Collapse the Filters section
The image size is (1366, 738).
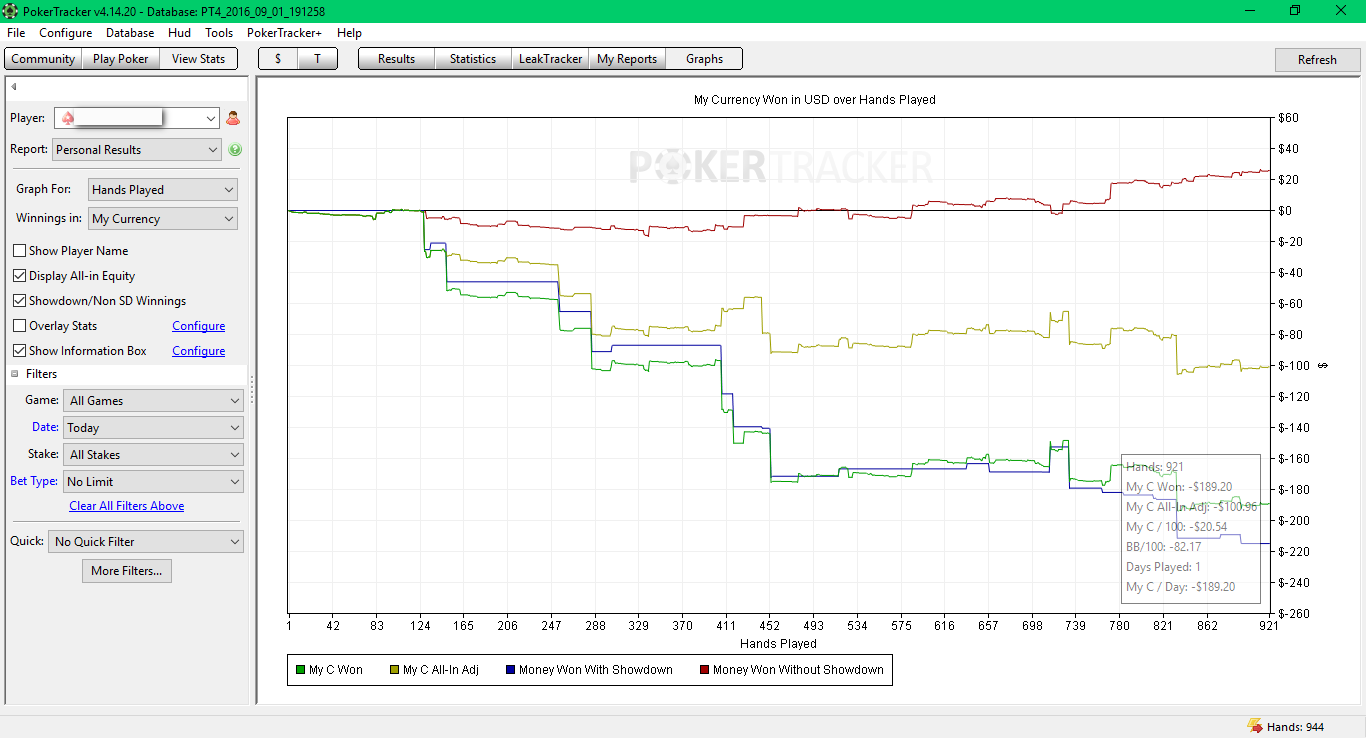pyautogui.click(x=15, y=374)
